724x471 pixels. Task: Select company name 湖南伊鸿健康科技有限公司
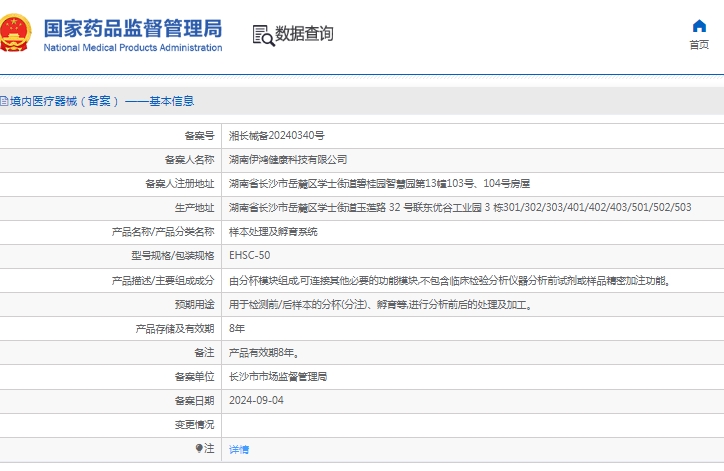pos(288,160)
